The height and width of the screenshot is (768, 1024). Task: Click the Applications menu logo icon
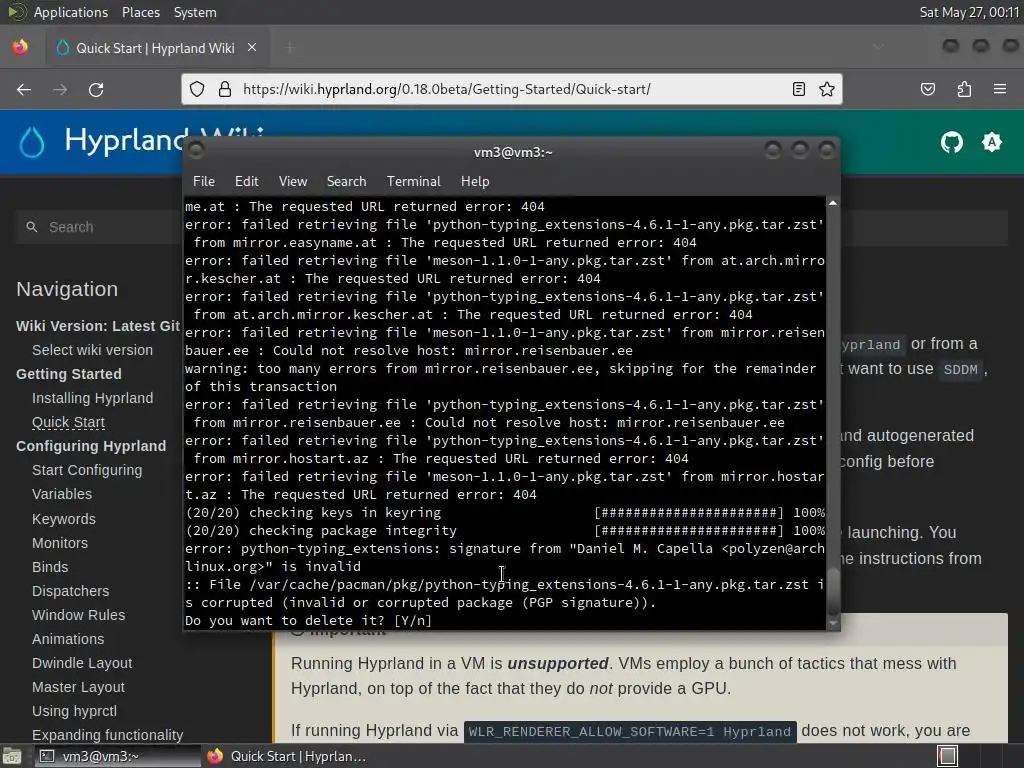(x=16, y=12)
